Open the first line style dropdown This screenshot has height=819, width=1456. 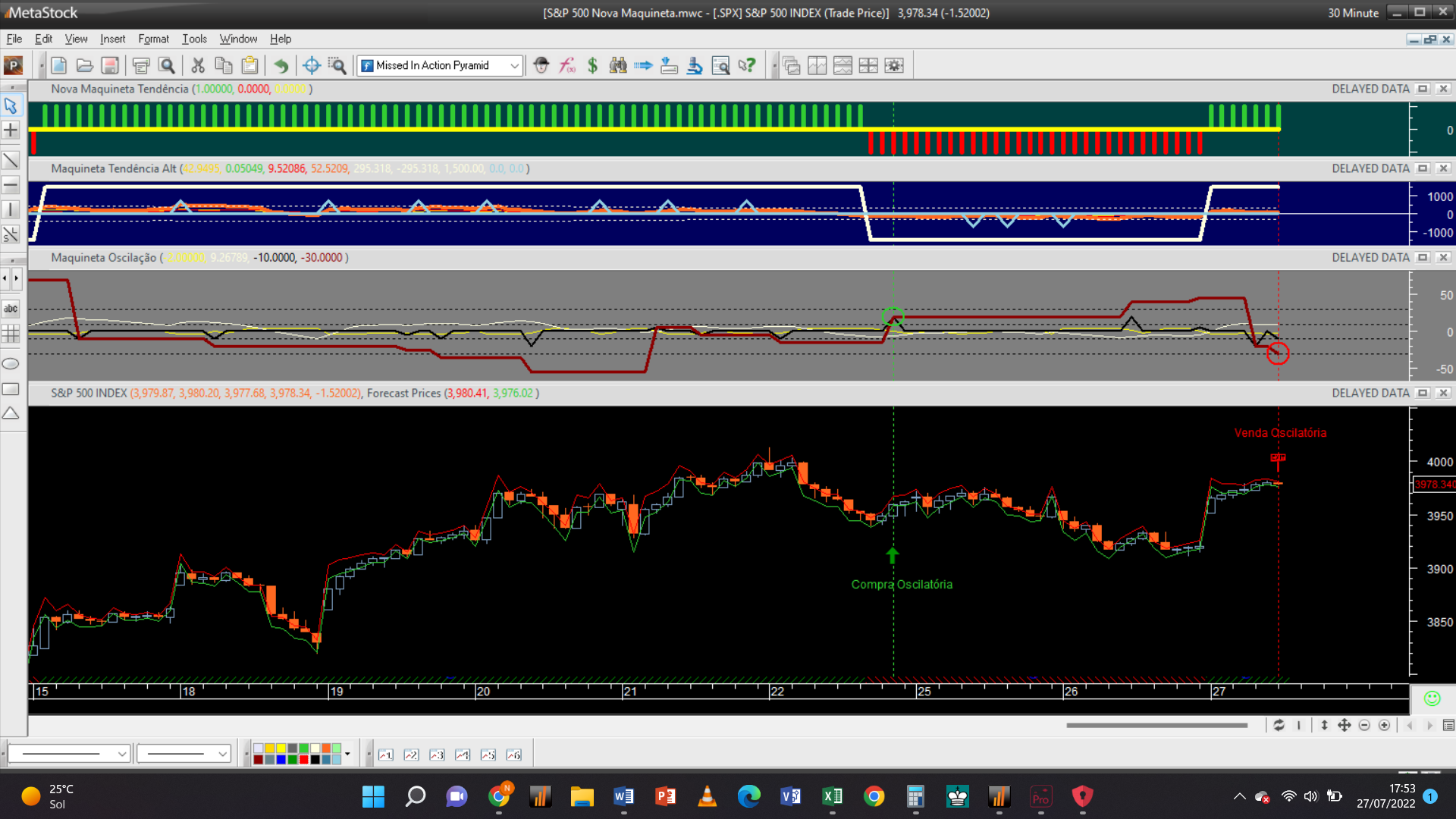pyautogui.click(x=121, y=754)
